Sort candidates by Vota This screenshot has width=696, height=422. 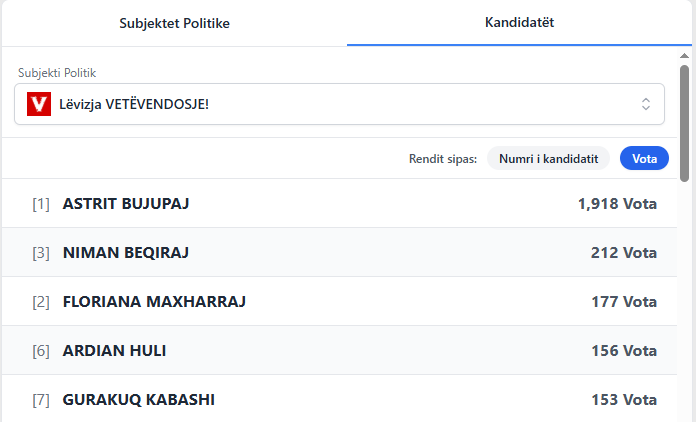644,158
